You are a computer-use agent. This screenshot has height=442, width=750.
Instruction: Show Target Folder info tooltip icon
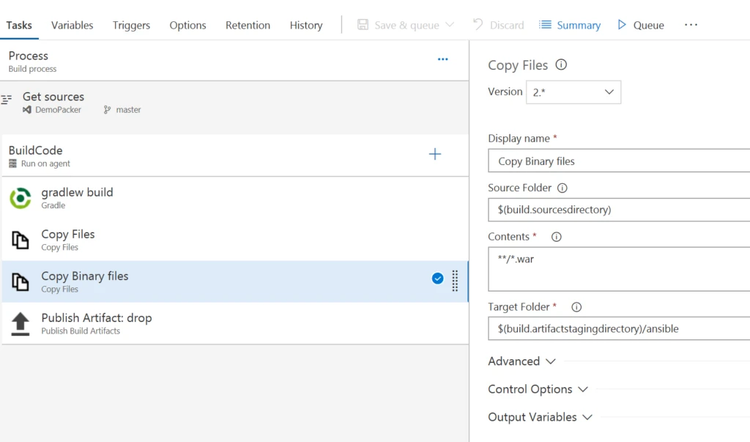pyautogui.click(x=576, y=307)
